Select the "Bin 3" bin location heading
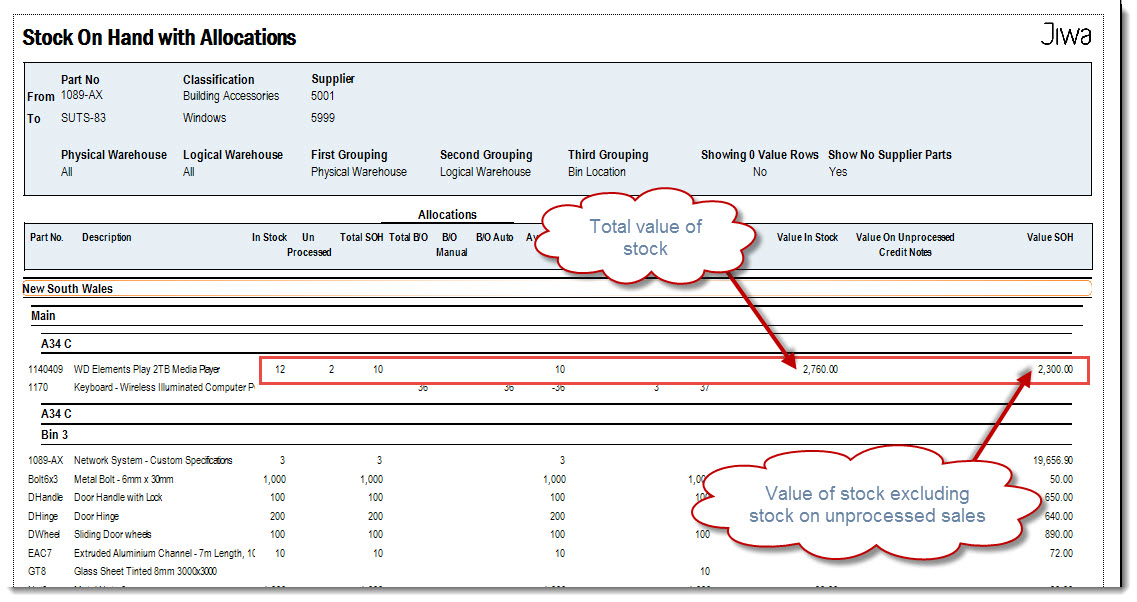The height and width of the screenshot is (602, 1137). tap(54, 434)
